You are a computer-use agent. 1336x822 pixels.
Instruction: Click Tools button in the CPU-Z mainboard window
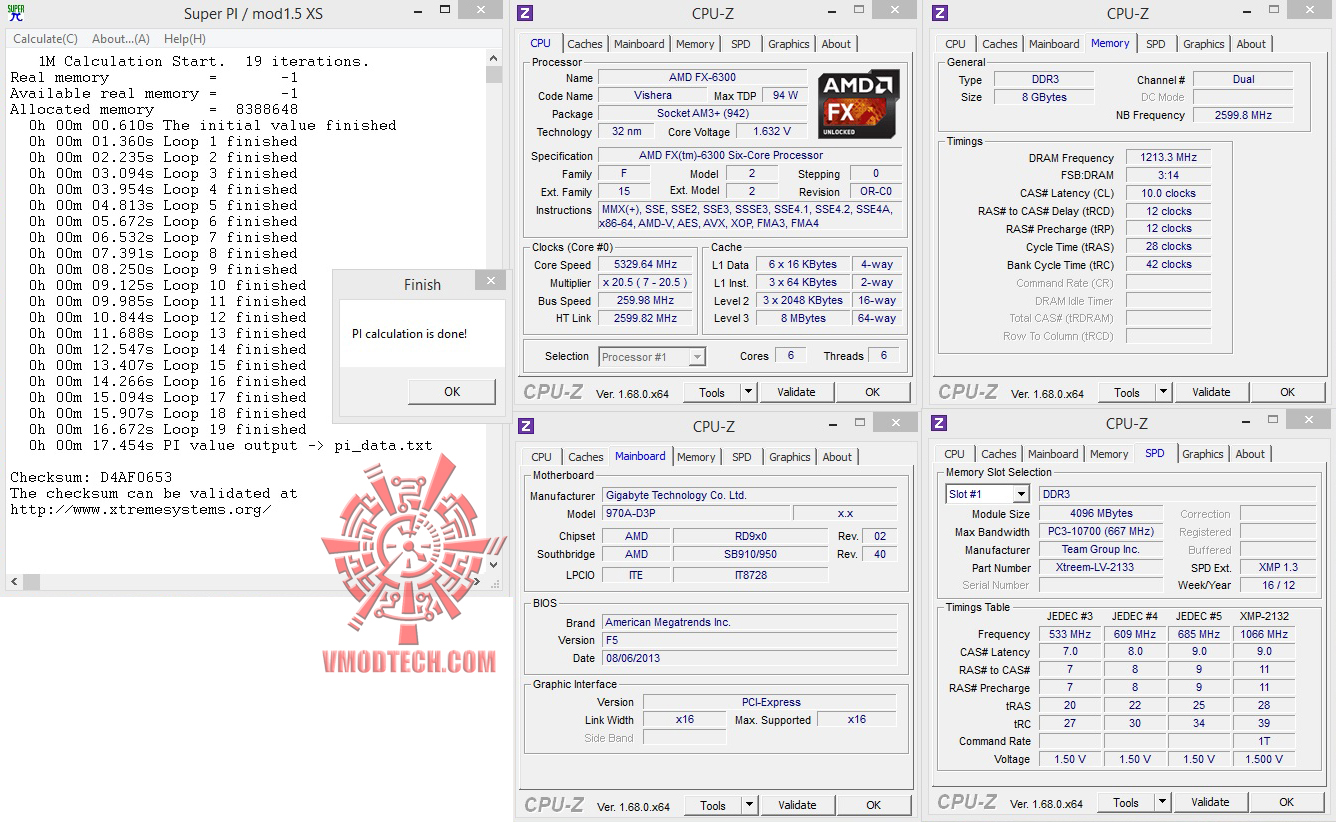tap(713, 805)
